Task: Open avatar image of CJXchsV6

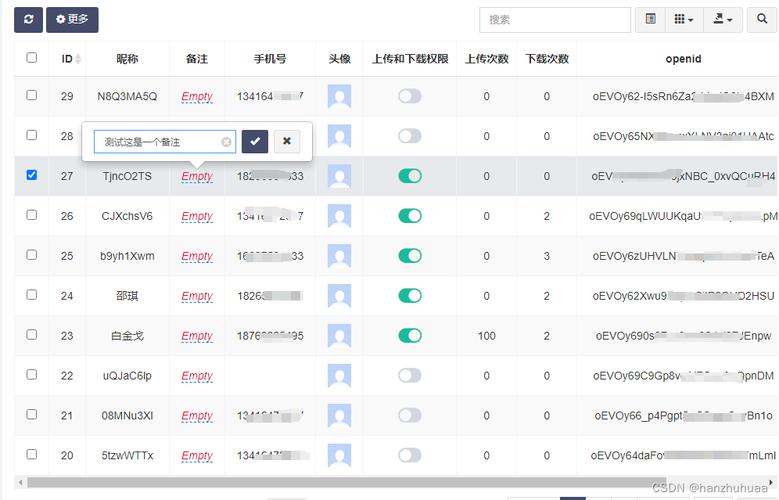Action: pyautogui.click(x=339, y=216)
